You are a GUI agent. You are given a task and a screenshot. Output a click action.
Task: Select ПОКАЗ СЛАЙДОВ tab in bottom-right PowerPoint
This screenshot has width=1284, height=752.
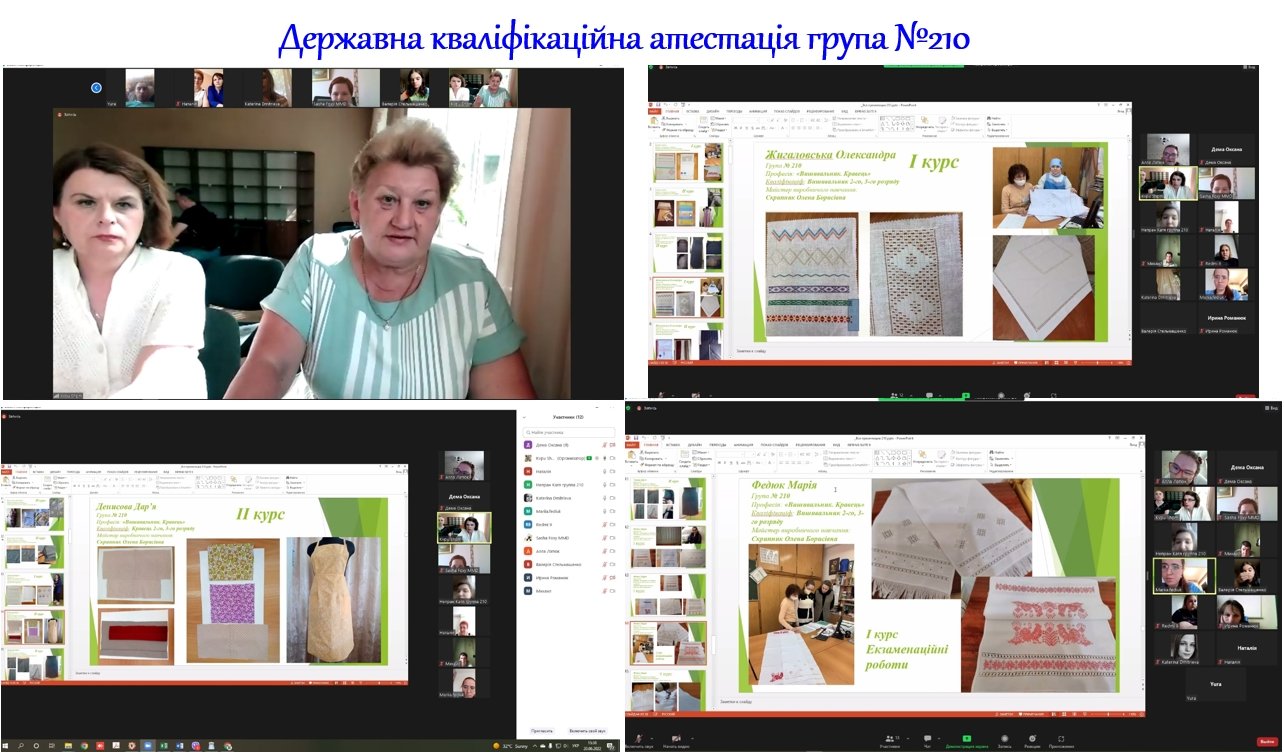pyautogui.click(x=774, y=445)
